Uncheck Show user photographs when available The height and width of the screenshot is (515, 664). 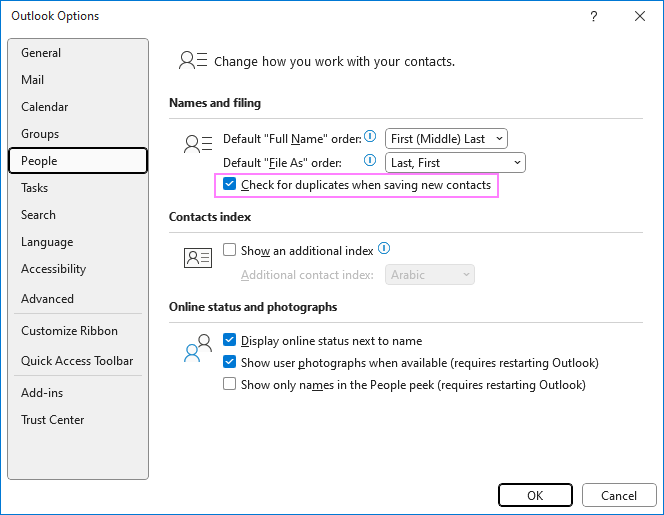point(230,362)
